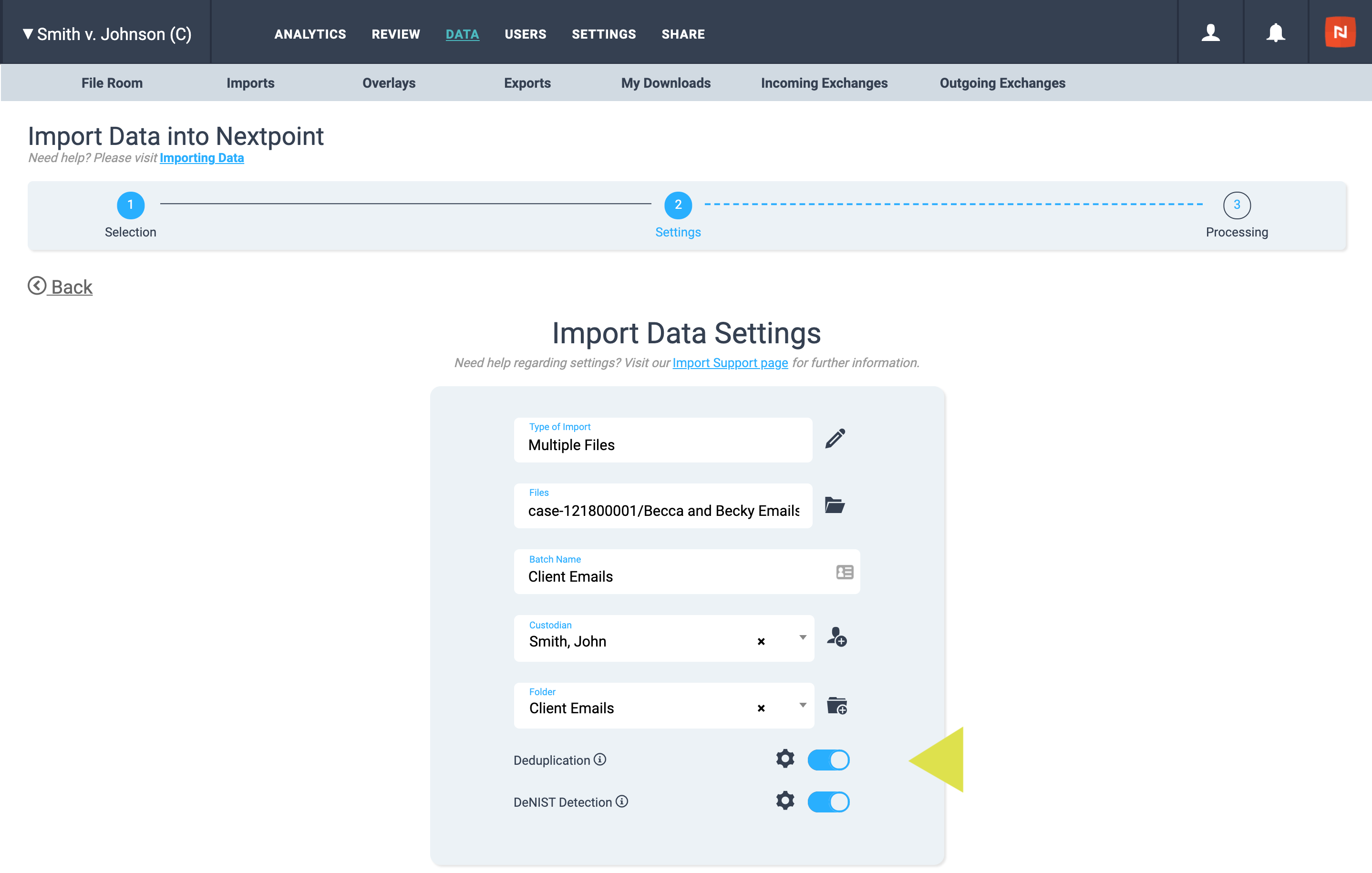Switch to the Overlays tab
1372x873 pixels.
[389, 83]
